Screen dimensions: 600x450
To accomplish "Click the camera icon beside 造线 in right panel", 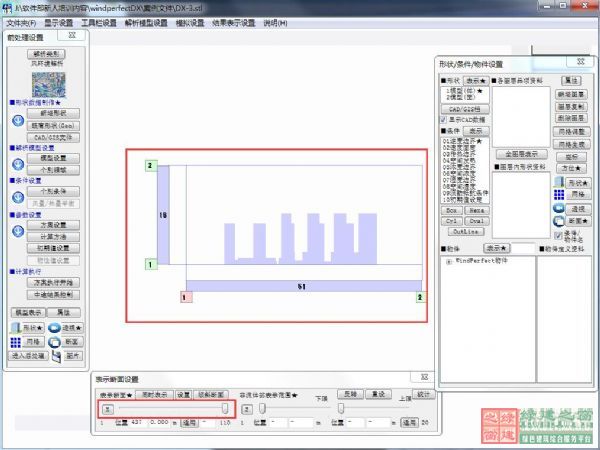I will coord(558,208).
